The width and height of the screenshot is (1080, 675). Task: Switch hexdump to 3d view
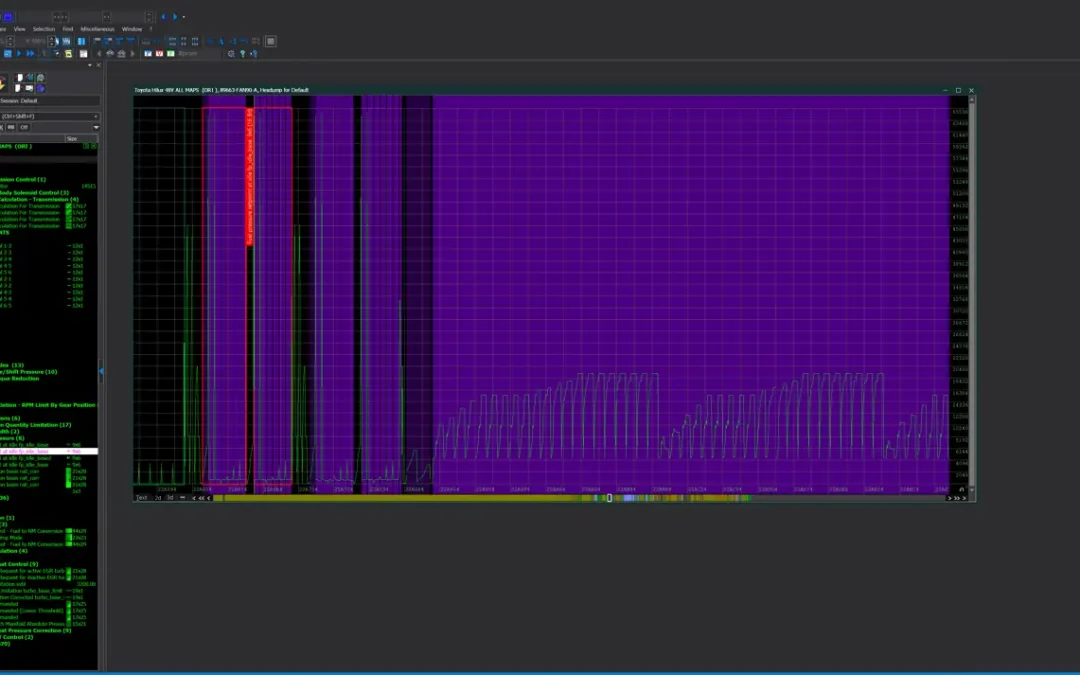(x=169, y=497)
